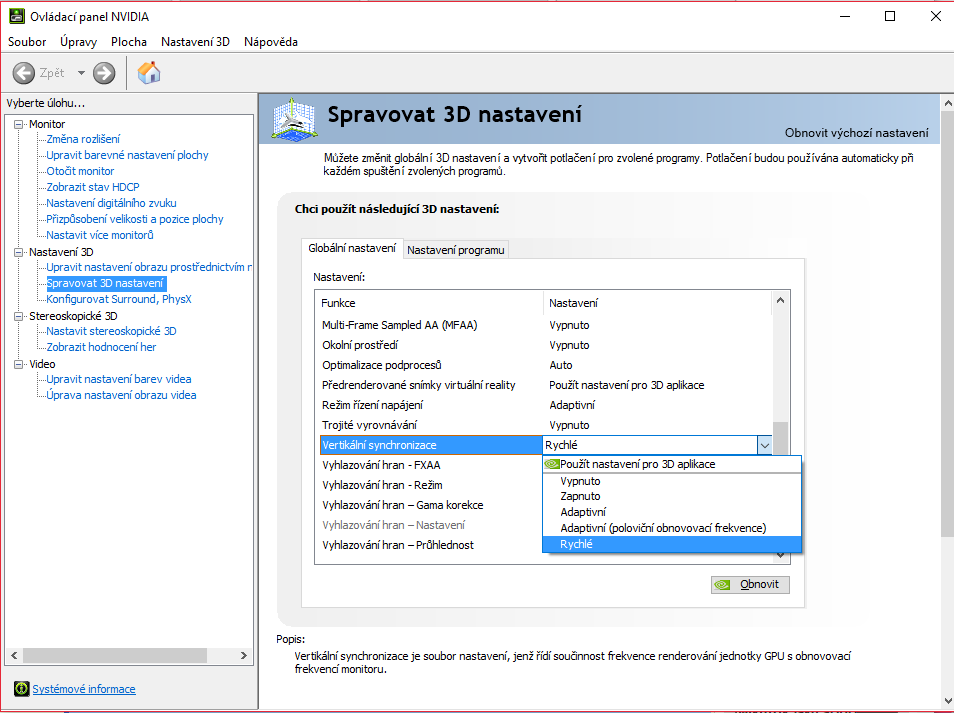This screenshot has width=954, height=713.
Task: Open the Nápověda menu
Action: point(271,41)
